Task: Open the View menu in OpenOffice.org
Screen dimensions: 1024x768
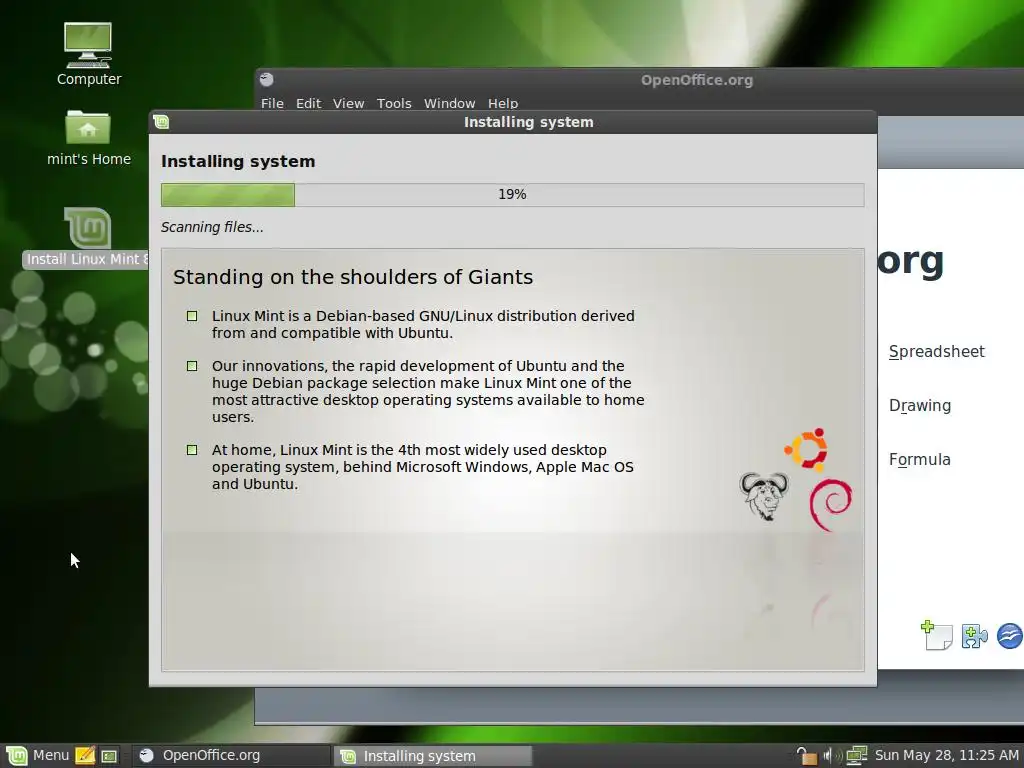Action: click(x=348, y=103)
